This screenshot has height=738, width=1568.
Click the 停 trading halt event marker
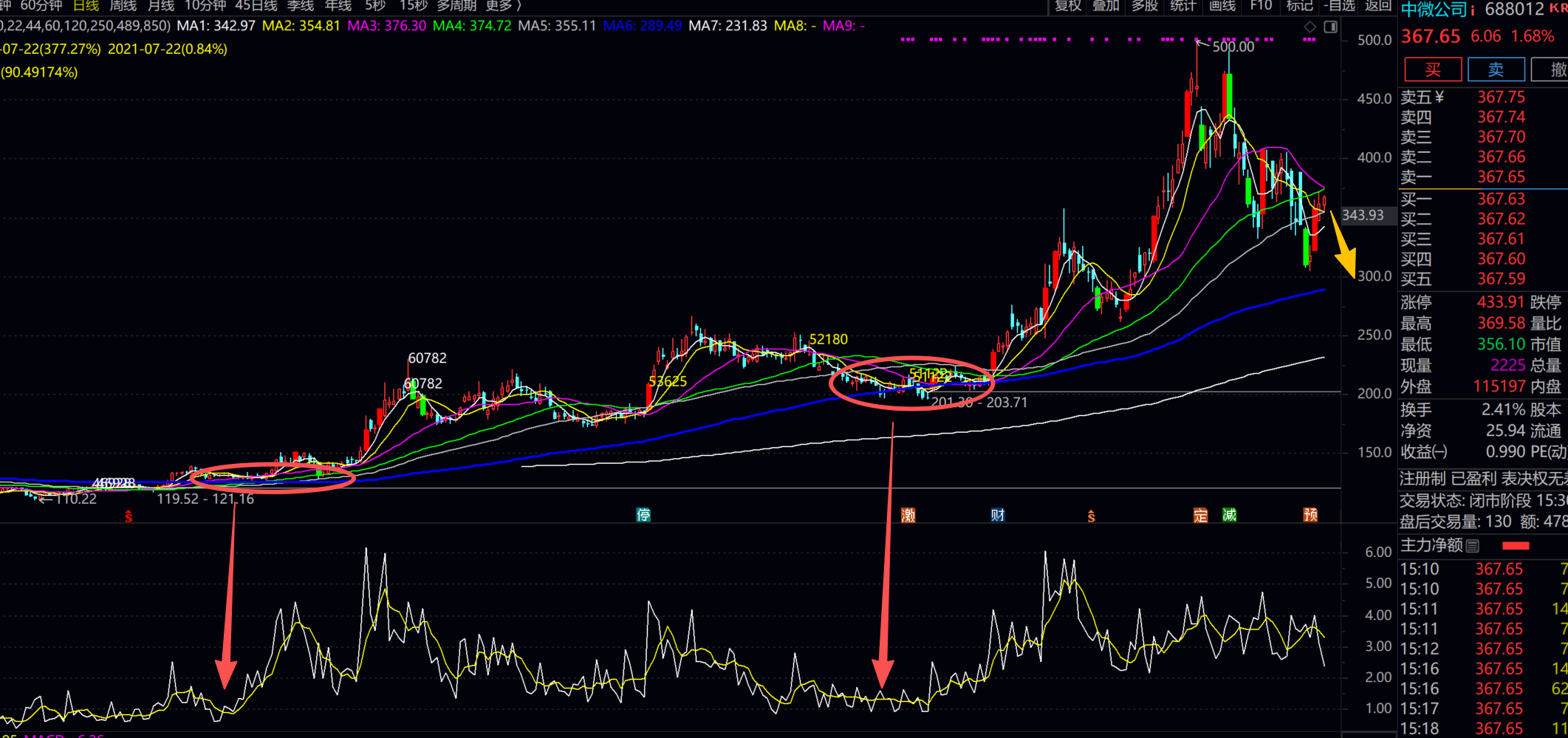click(x=643, y=515)
